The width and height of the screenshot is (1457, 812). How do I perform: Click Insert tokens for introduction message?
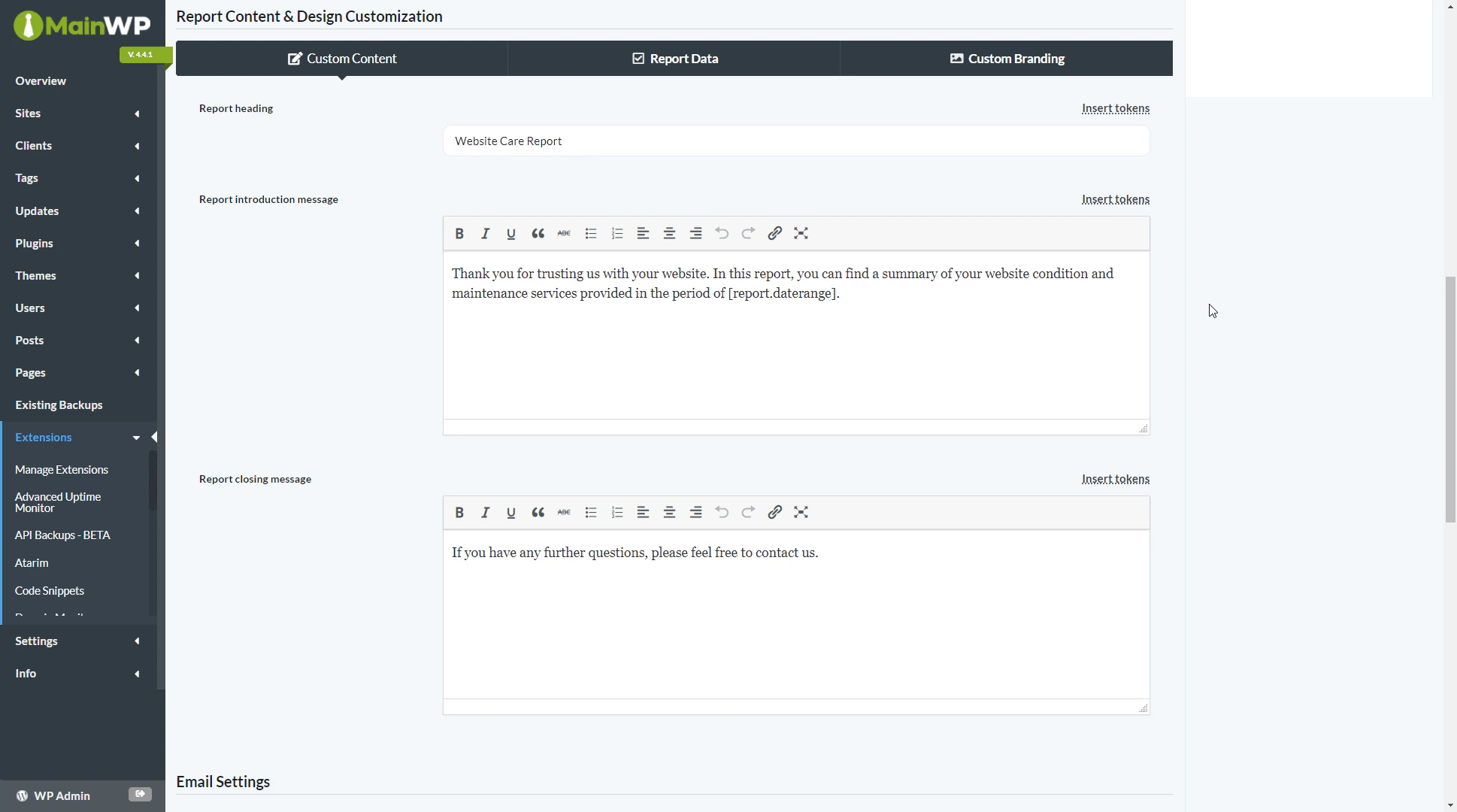pos(1116,199)
